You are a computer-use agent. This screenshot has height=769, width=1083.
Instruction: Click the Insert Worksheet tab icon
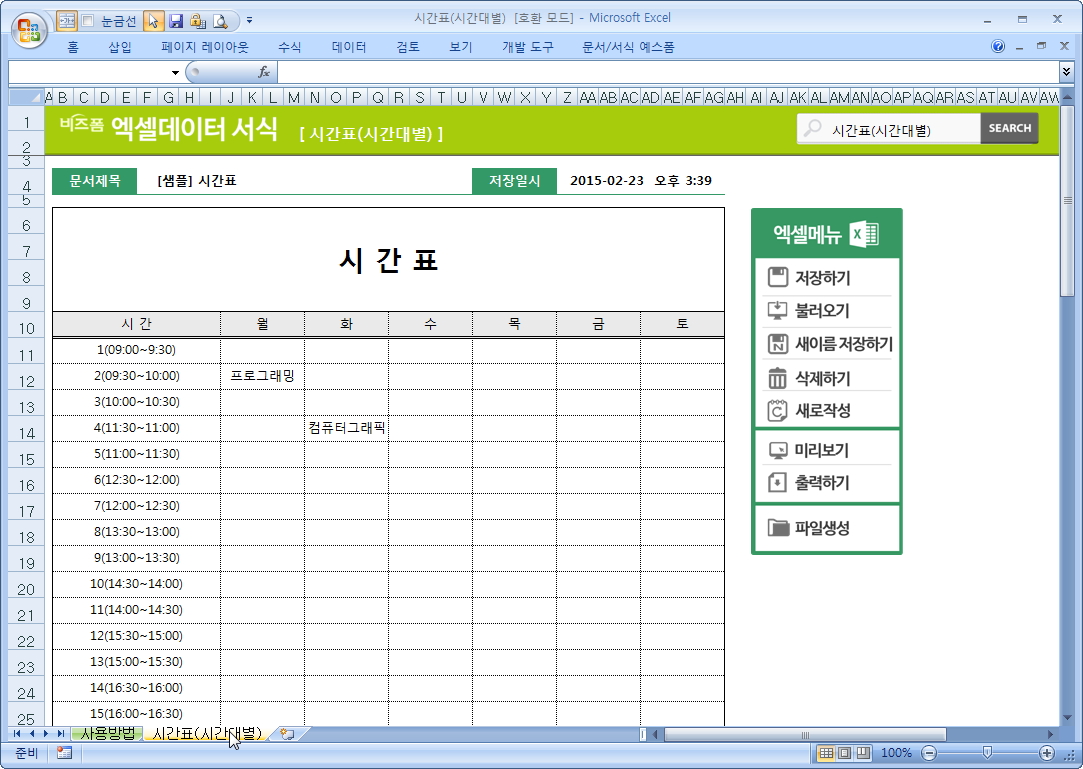(x=287, y=734)
